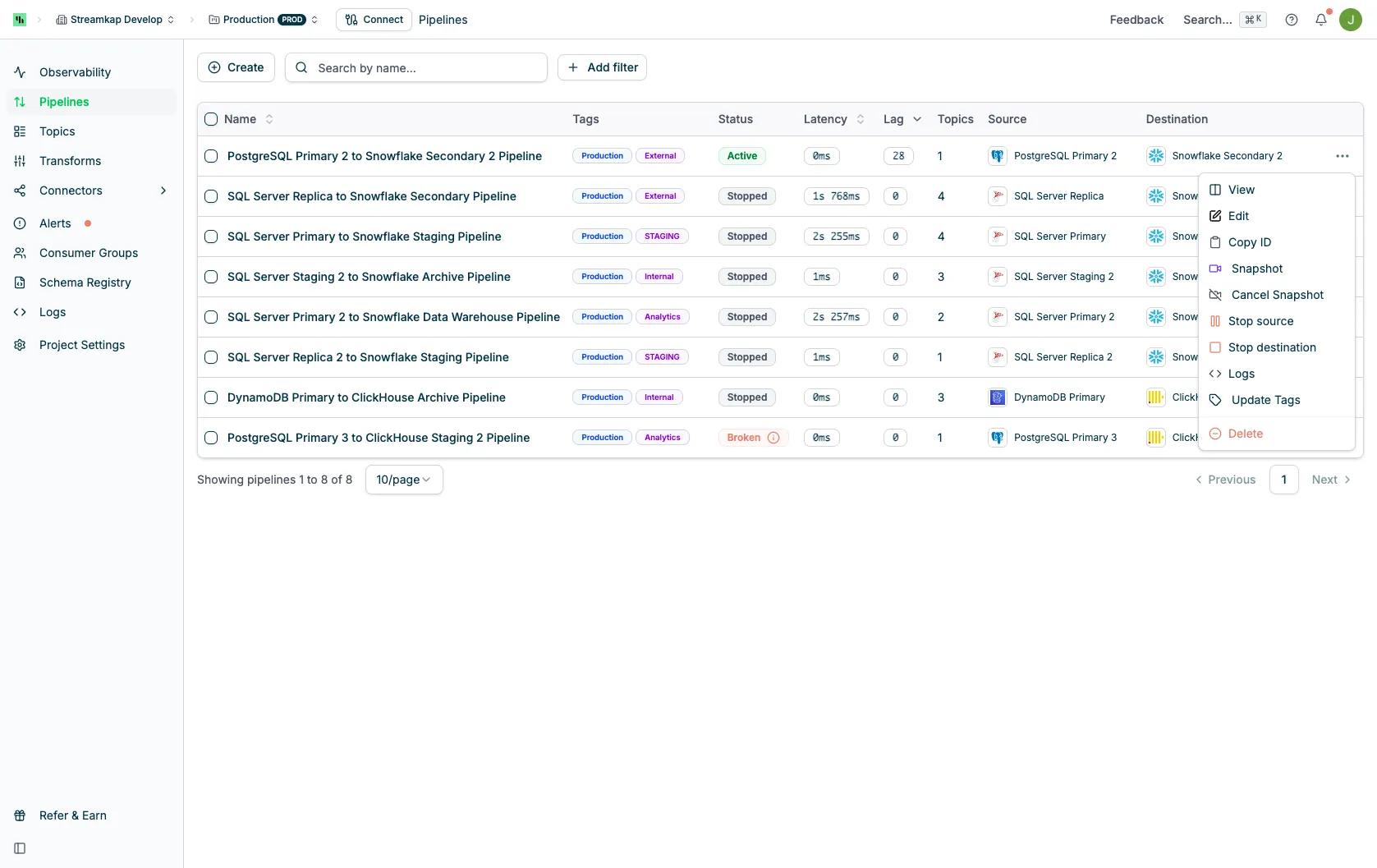Open the user avatar J menu
Image resolution: width=1377 pixels, height=868 pixels.
pos(1351,20)
